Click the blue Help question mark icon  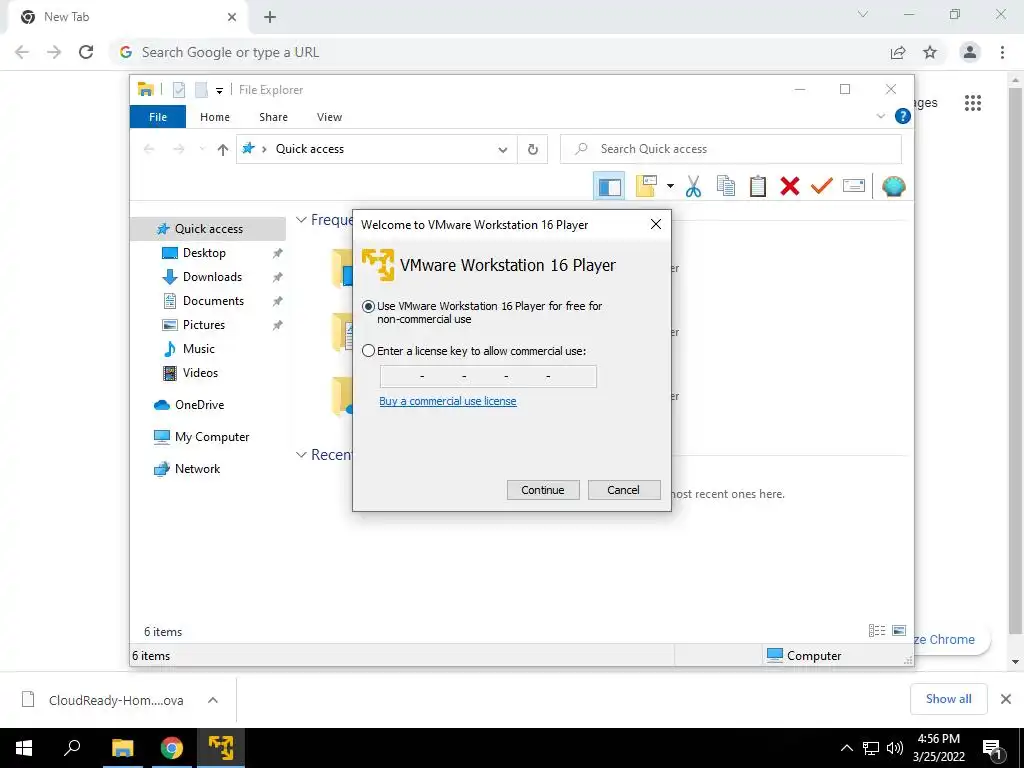[903, 116]
